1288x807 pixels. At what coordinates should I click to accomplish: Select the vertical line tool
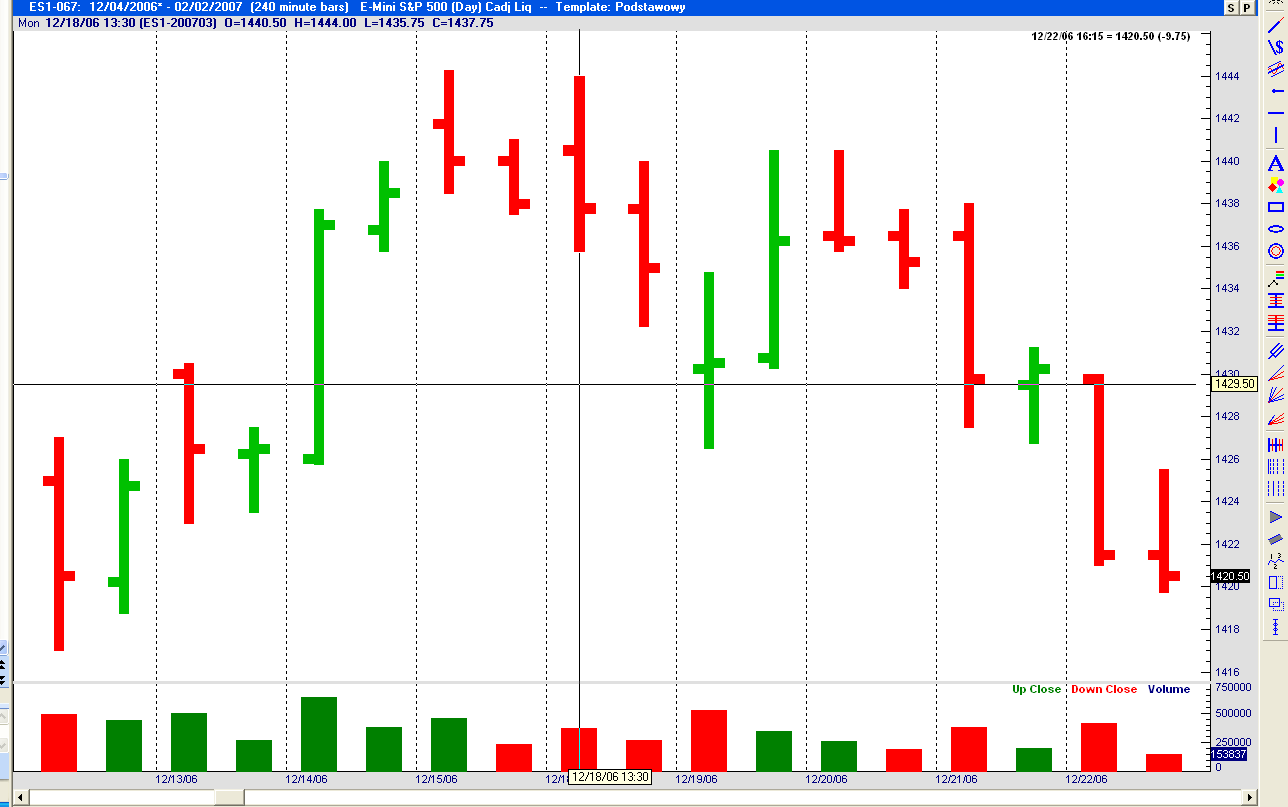[1275, 135]
